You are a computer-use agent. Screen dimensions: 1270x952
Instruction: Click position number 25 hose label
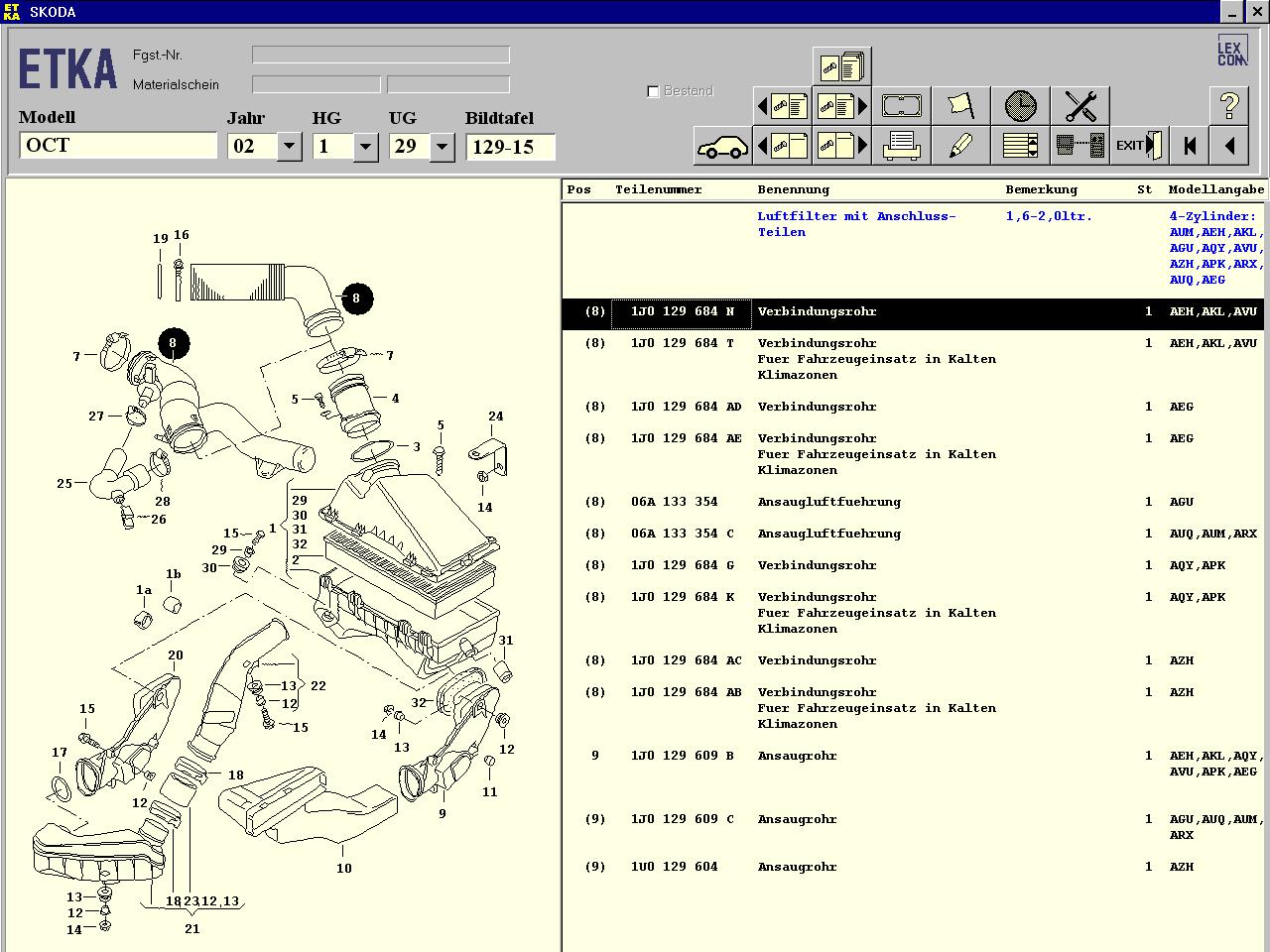(x=64, y=484)
